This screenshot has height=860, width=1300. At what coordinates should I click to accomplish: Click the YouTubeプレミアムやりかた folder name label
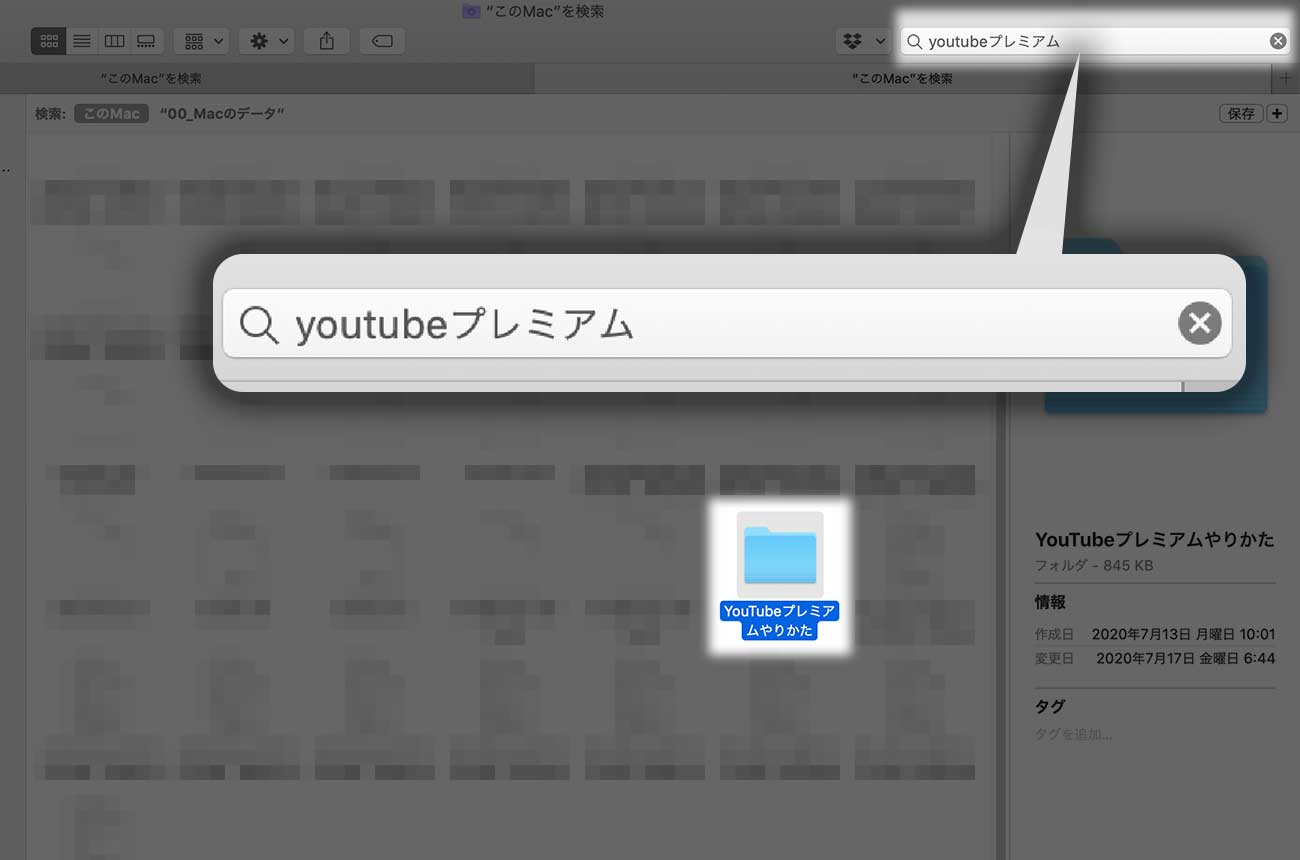[779, 621]
